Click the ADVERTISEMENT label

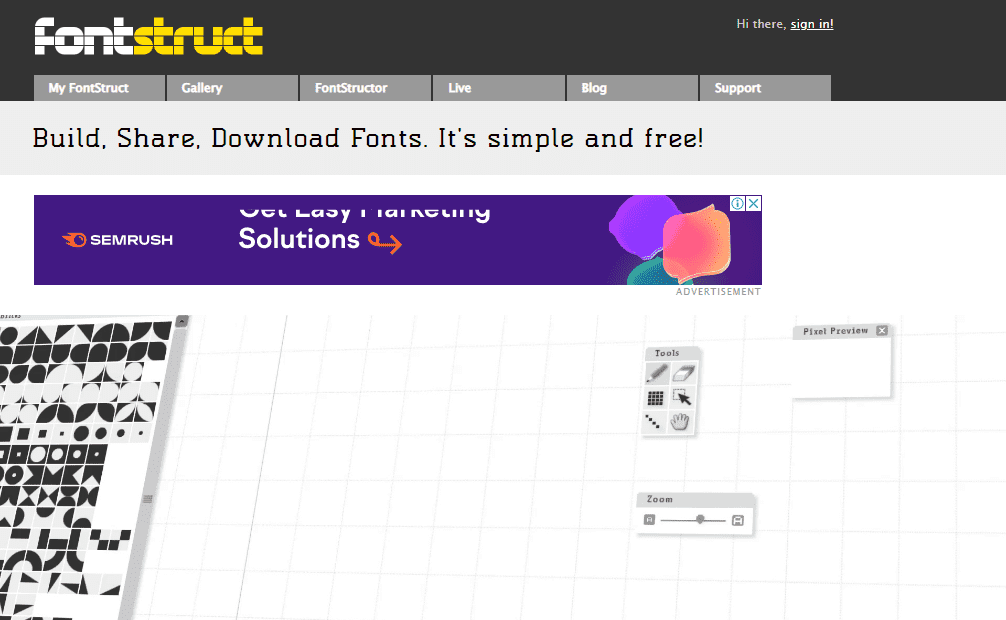click(718, 291)
